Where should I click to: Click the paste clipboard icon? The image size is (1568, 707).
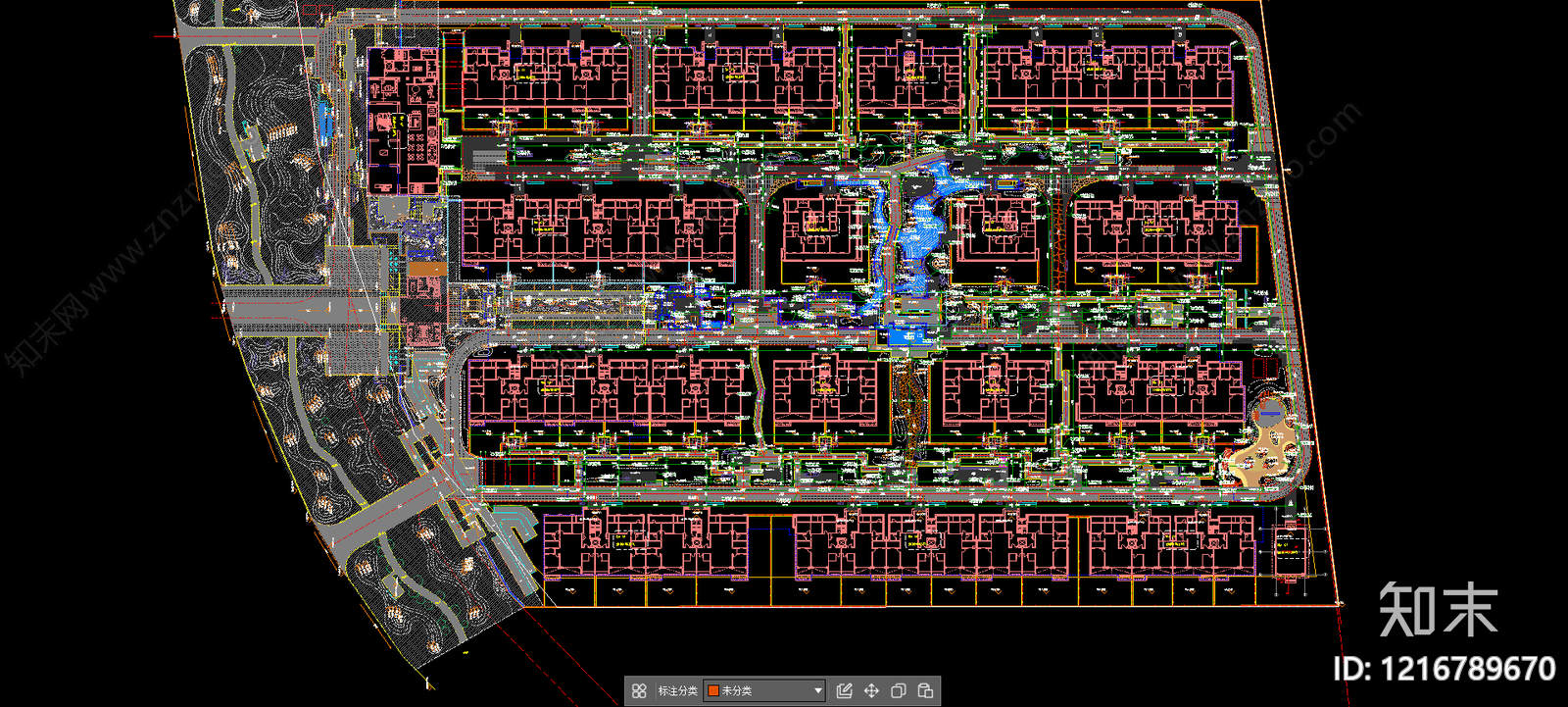(x=924, y=691)
